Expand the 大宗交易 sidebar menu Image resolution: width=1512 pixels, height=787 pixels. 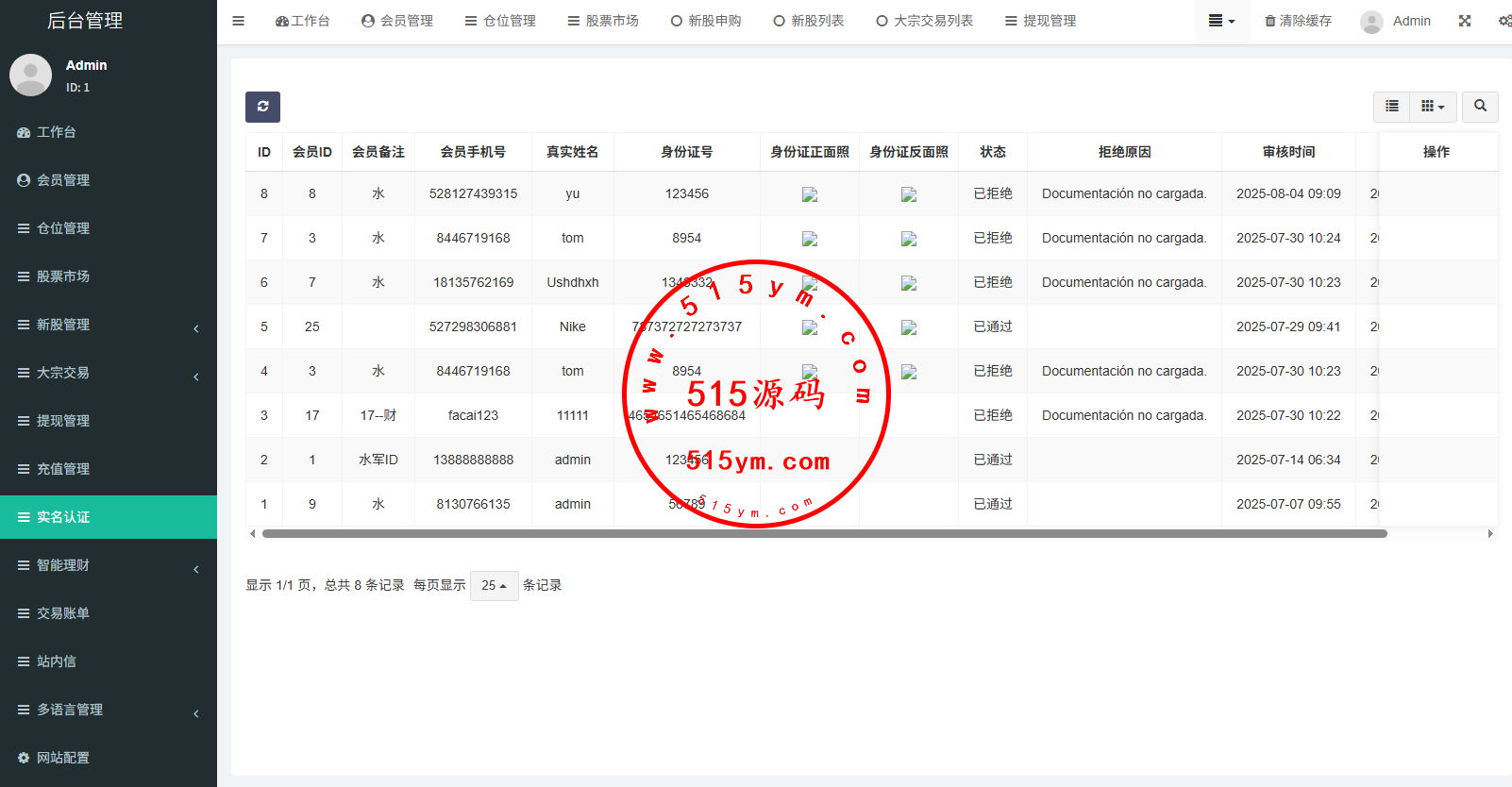[109, 373]
